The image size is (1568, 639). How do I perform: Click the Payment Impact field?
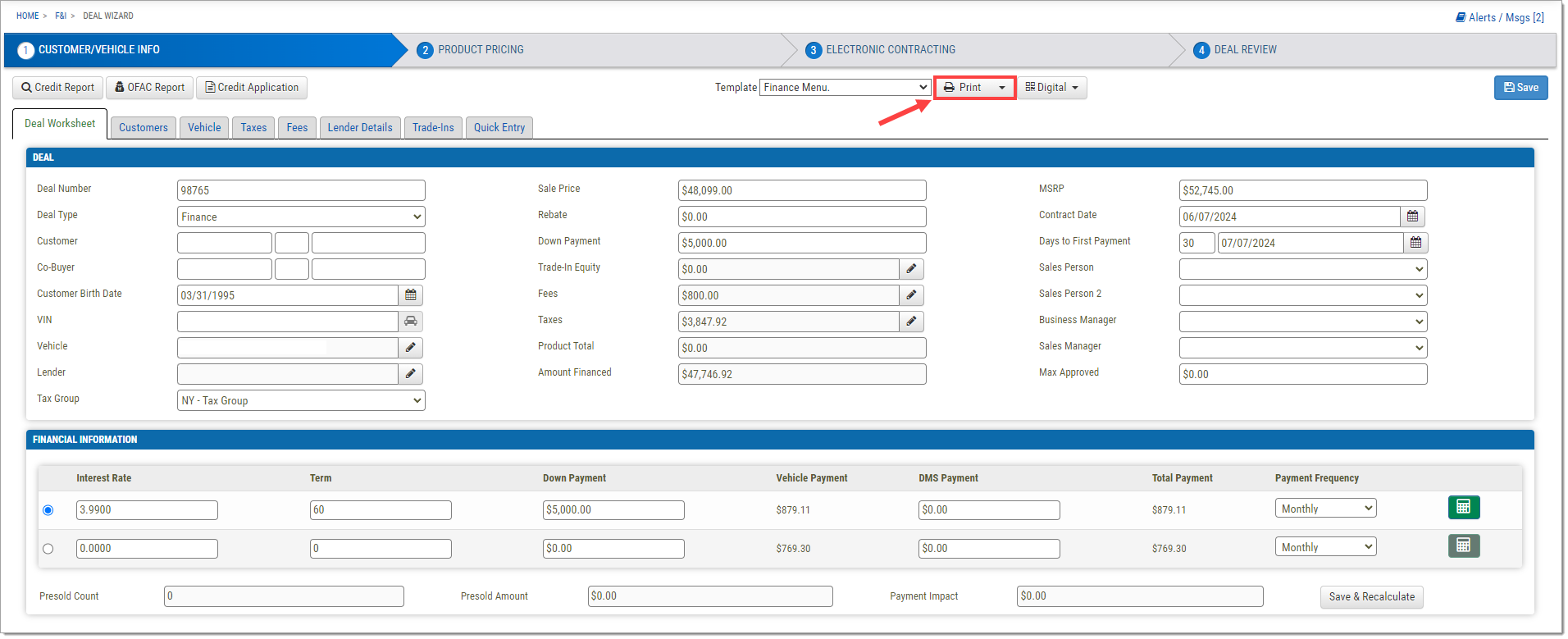[x=1140, y=596]
